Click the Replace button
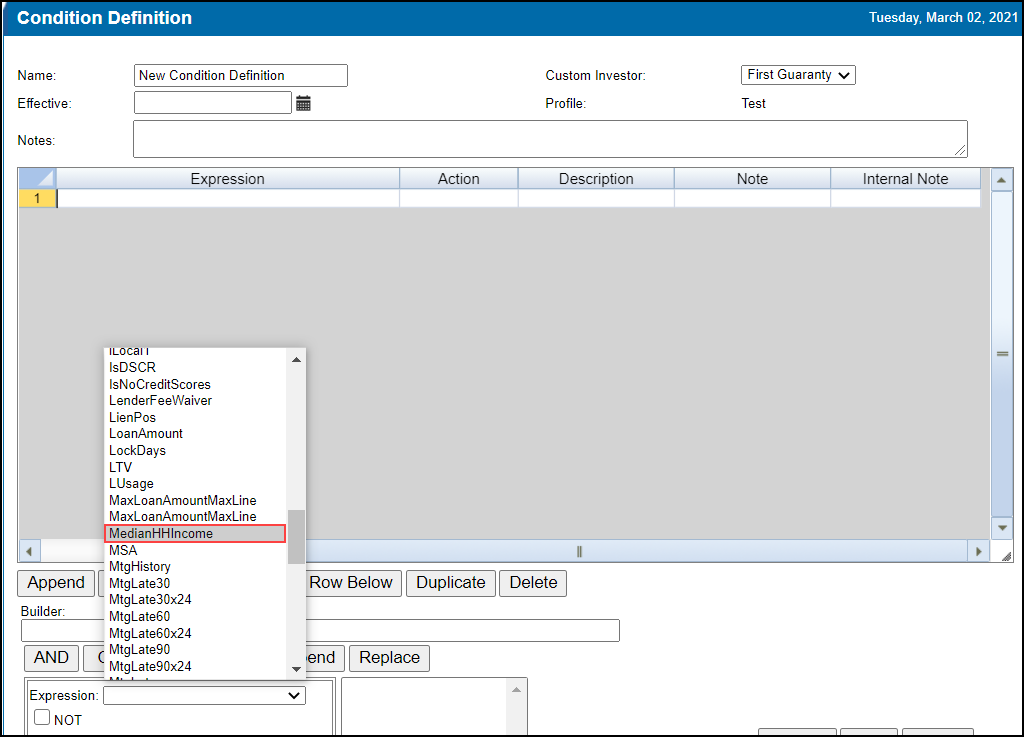 point(389,658)
